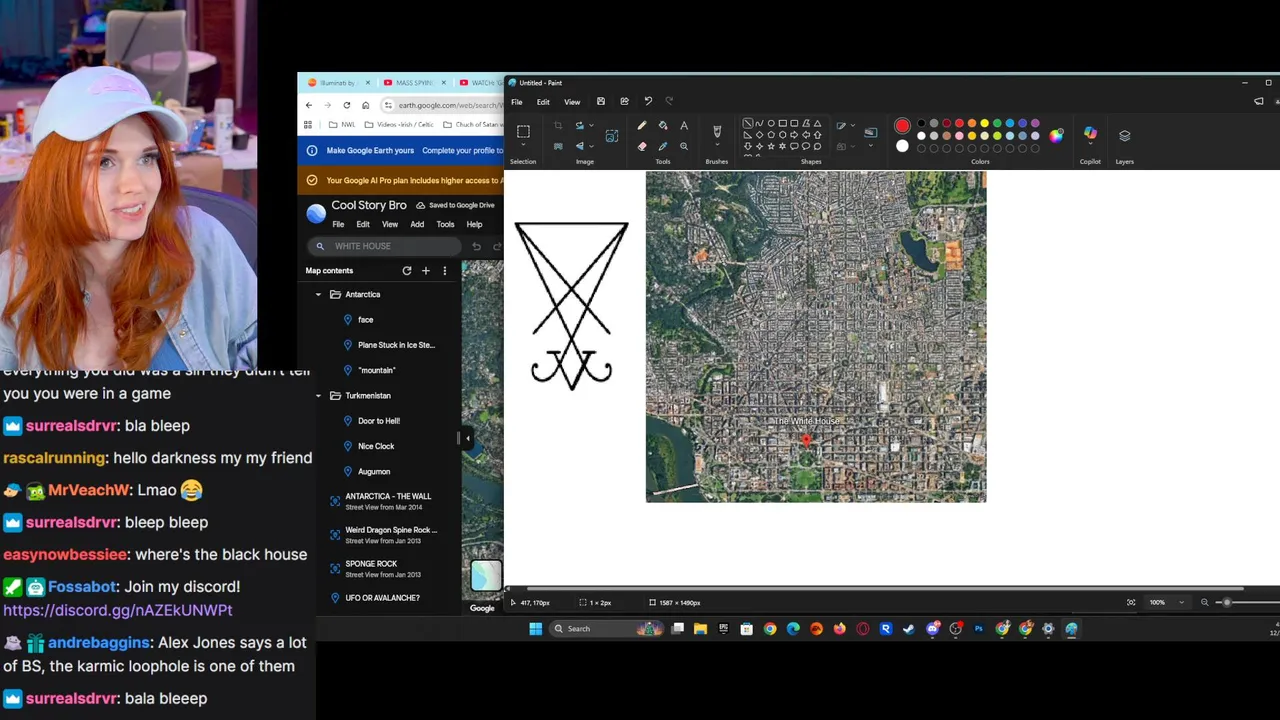Open Photoshop from the taskbar

tap(978, 629)
